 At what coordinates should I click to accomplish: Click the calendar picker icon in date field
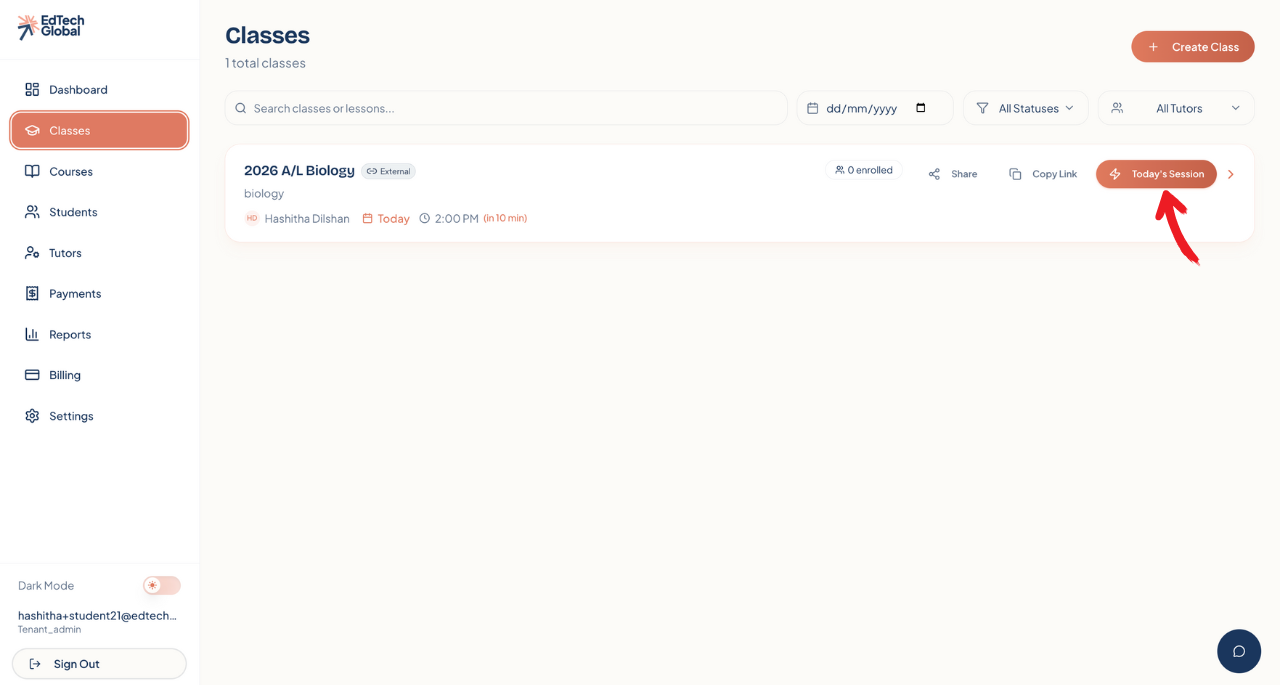pos(921,108)
